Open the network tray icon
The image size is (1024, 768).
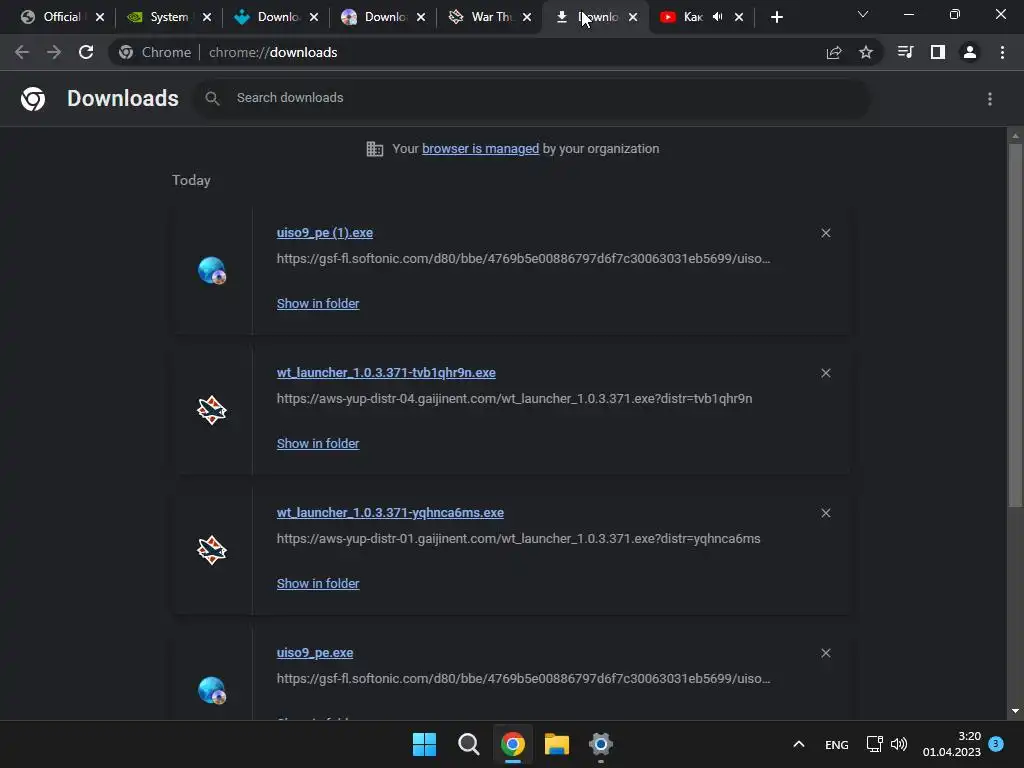874,744
